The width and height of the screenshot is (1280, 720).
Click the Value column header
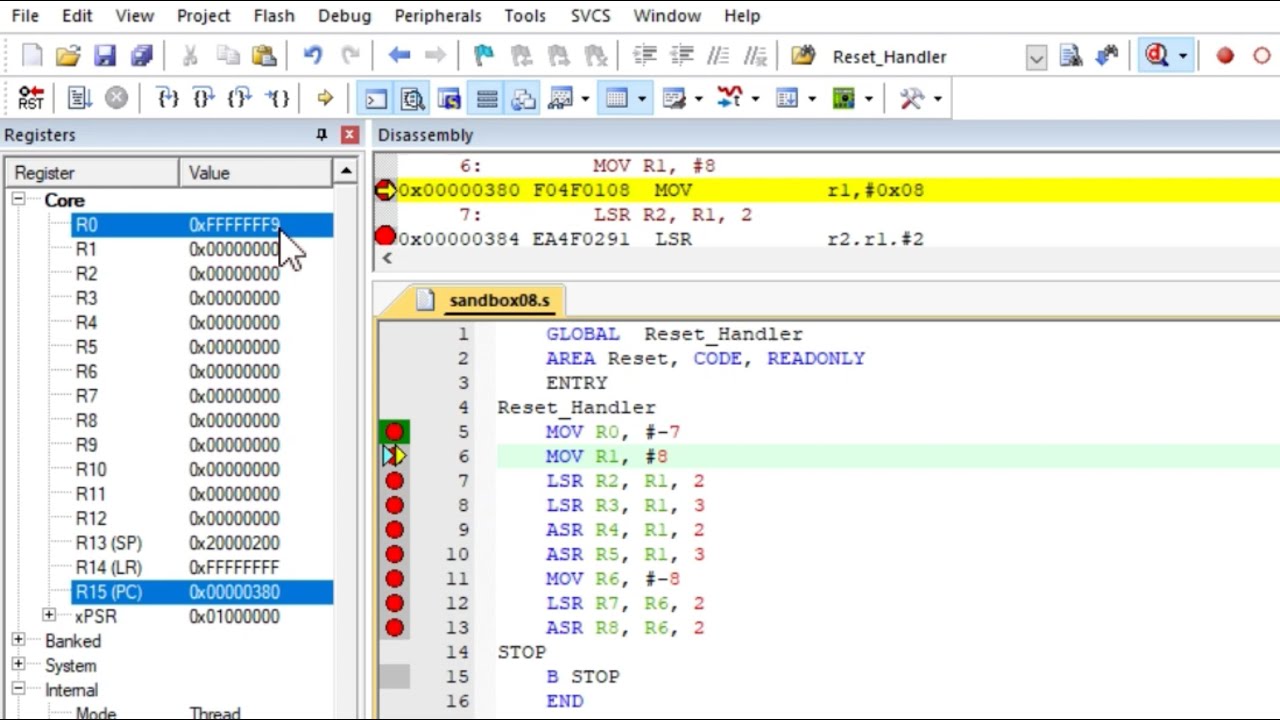(x=256, y=173)
